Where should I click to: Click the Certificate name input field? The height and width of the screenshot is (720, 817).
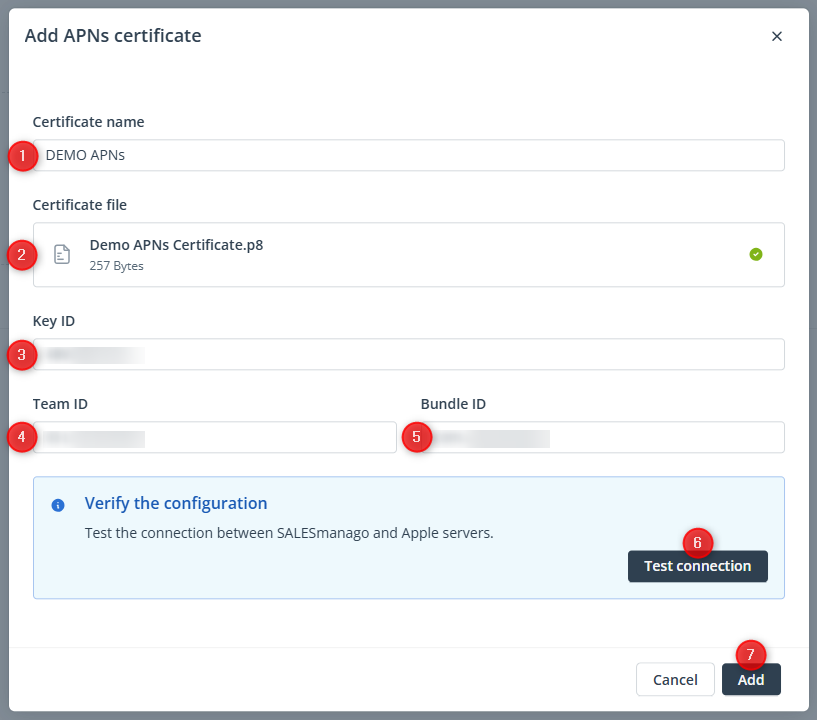click(408, 155)
